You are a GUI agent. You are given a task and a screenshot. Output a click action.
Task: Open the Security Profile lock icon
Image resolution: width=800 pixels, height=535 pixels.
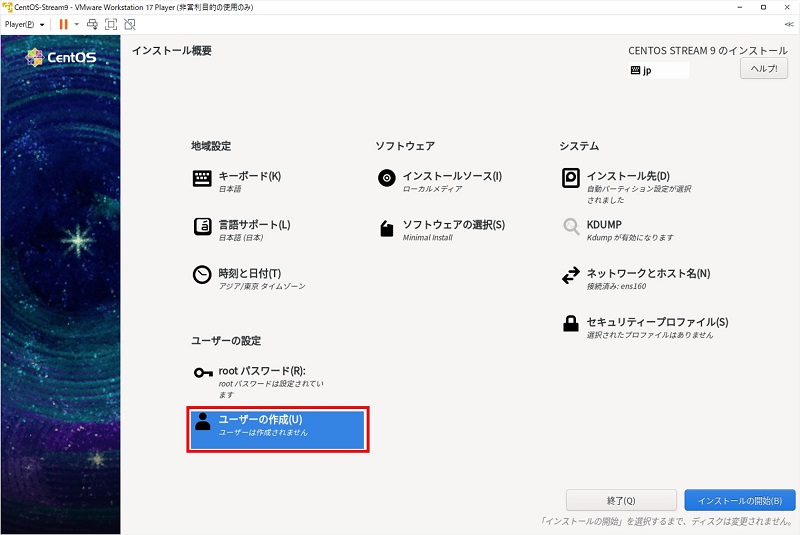click(x=570, y=323)
